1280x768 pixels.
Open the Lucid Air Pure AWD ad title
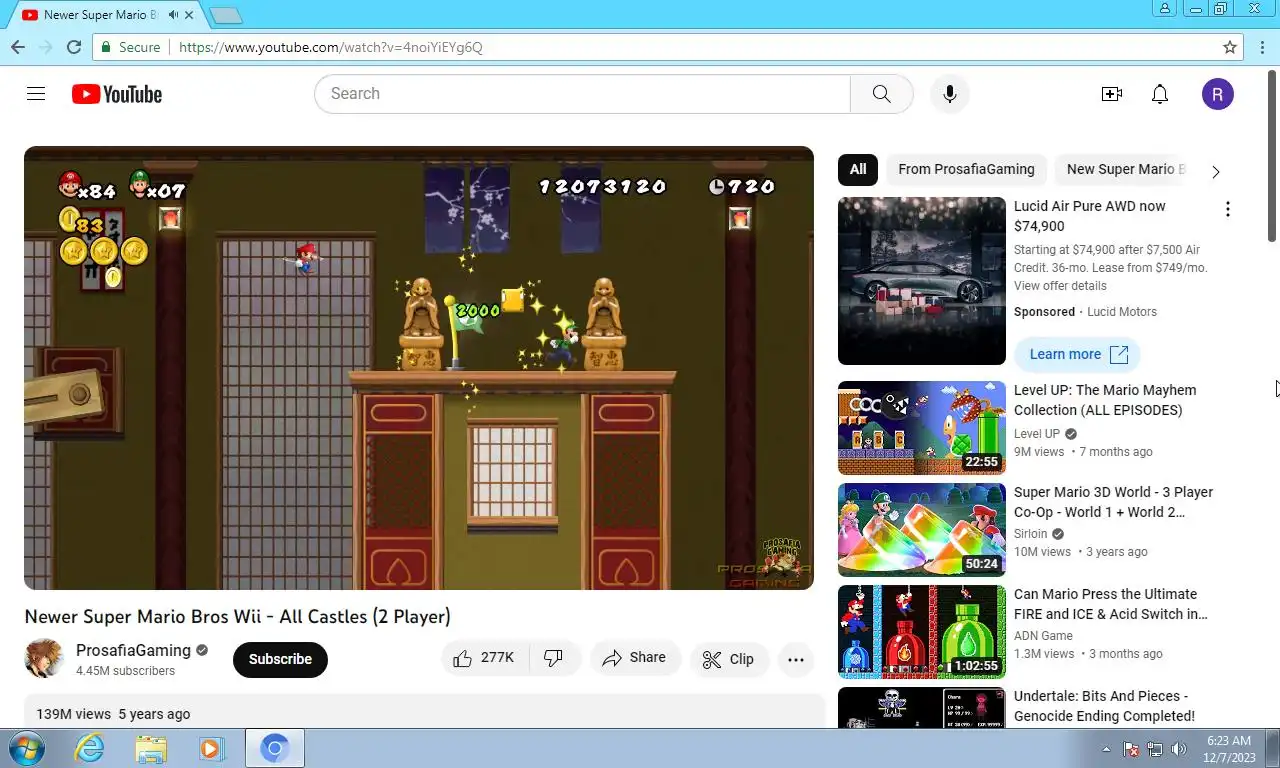point(1090,216)
